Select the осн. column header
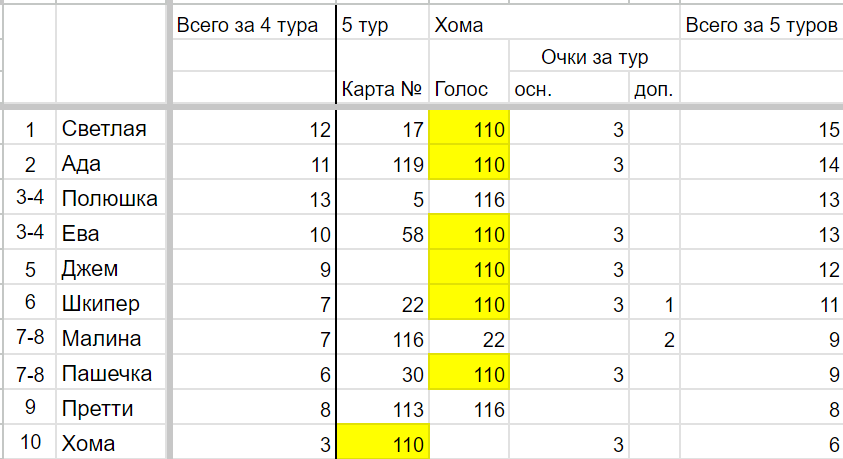The image size is (843, 459). pyautogui.click(x=569, y=88)
